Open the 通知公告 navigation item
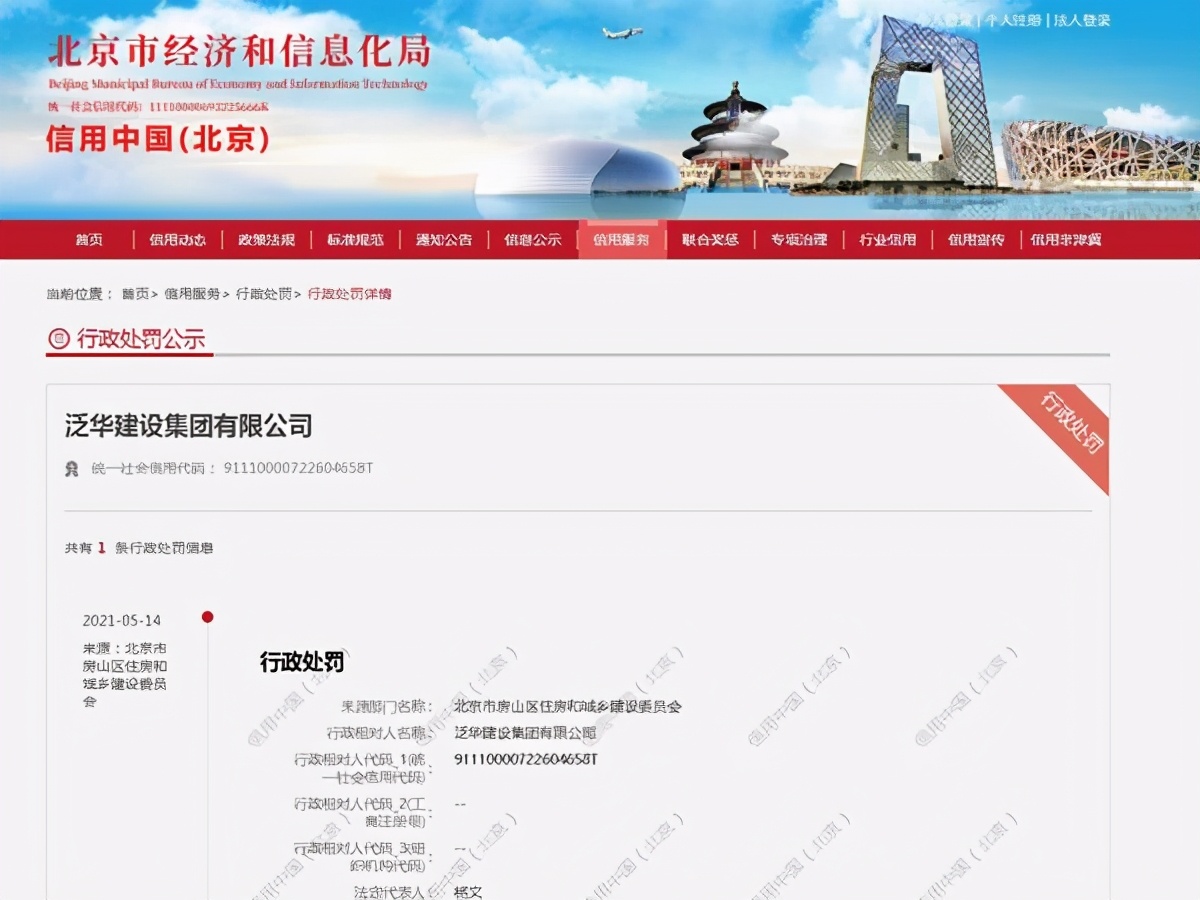This screenshot has height=900, width=1200. [x=443, y=239]
